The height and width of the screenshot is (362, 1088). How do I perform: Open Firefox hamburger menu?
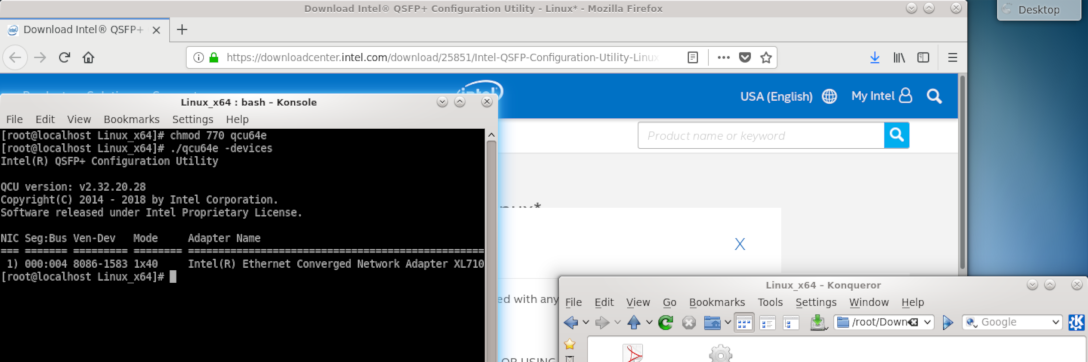point(953,58)
